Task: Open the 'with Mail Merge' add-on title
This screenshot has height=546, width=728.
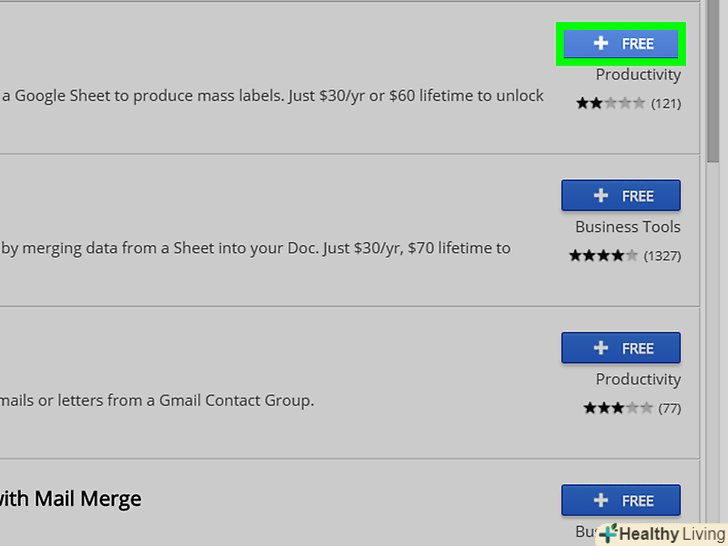Action: 70,498
